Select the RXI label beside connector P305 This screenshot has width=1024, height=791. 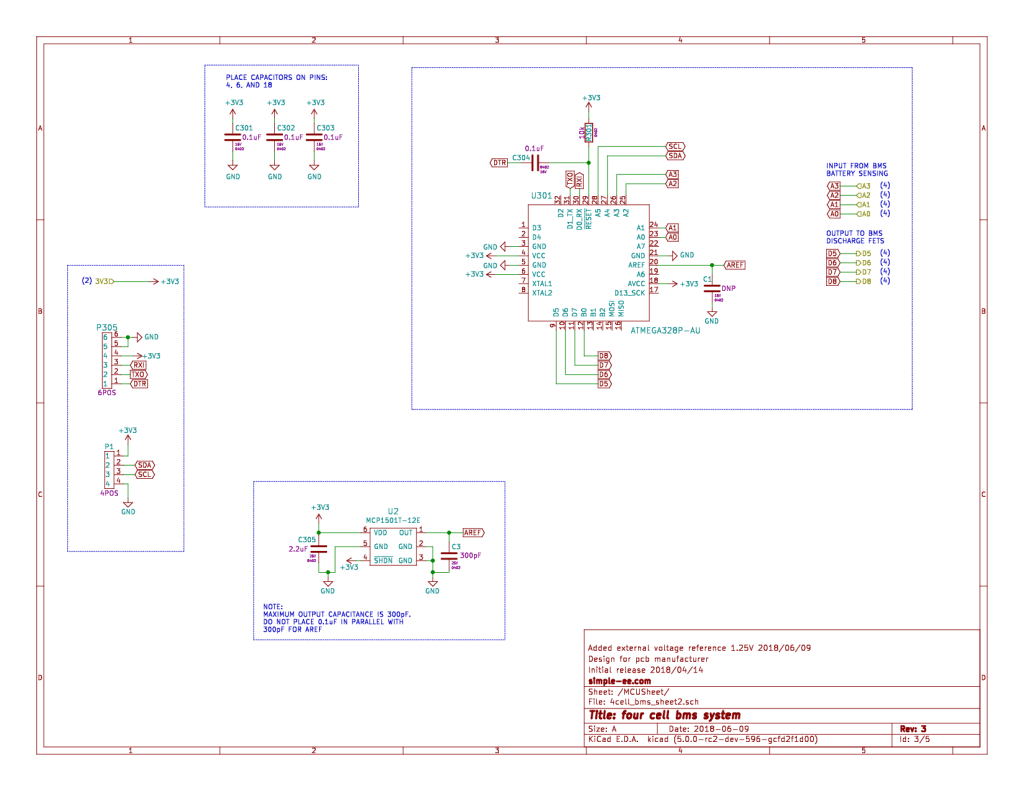(139, 365)
